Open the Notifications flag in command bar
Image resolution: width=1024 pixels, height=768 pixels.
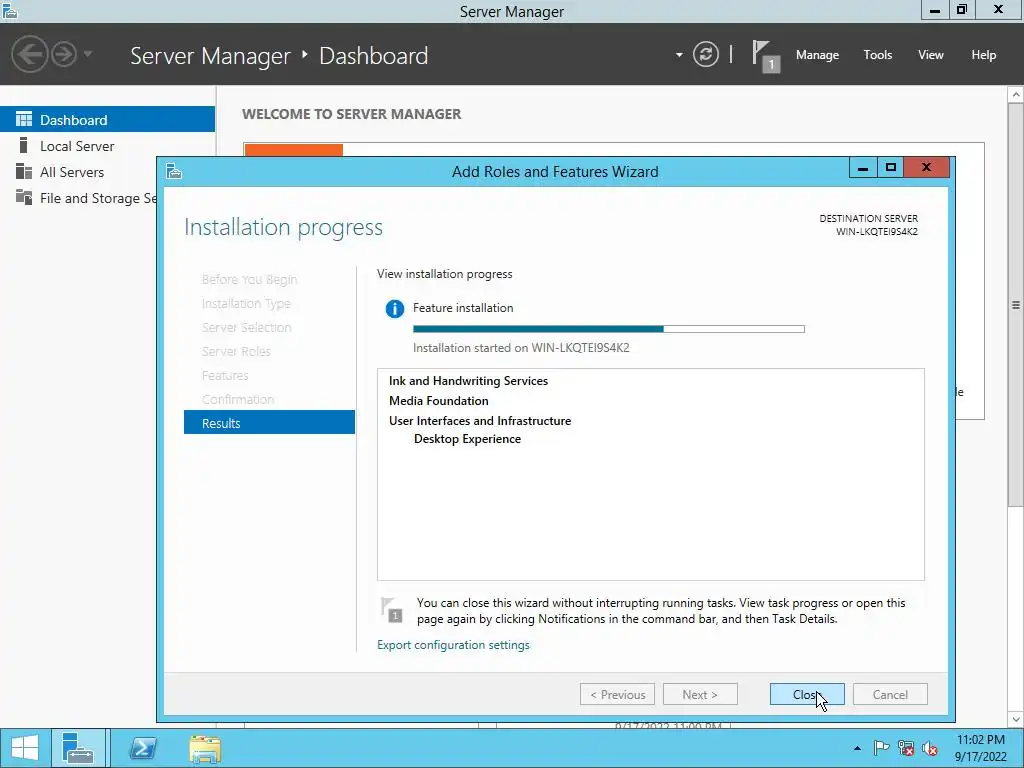(764, 56)
